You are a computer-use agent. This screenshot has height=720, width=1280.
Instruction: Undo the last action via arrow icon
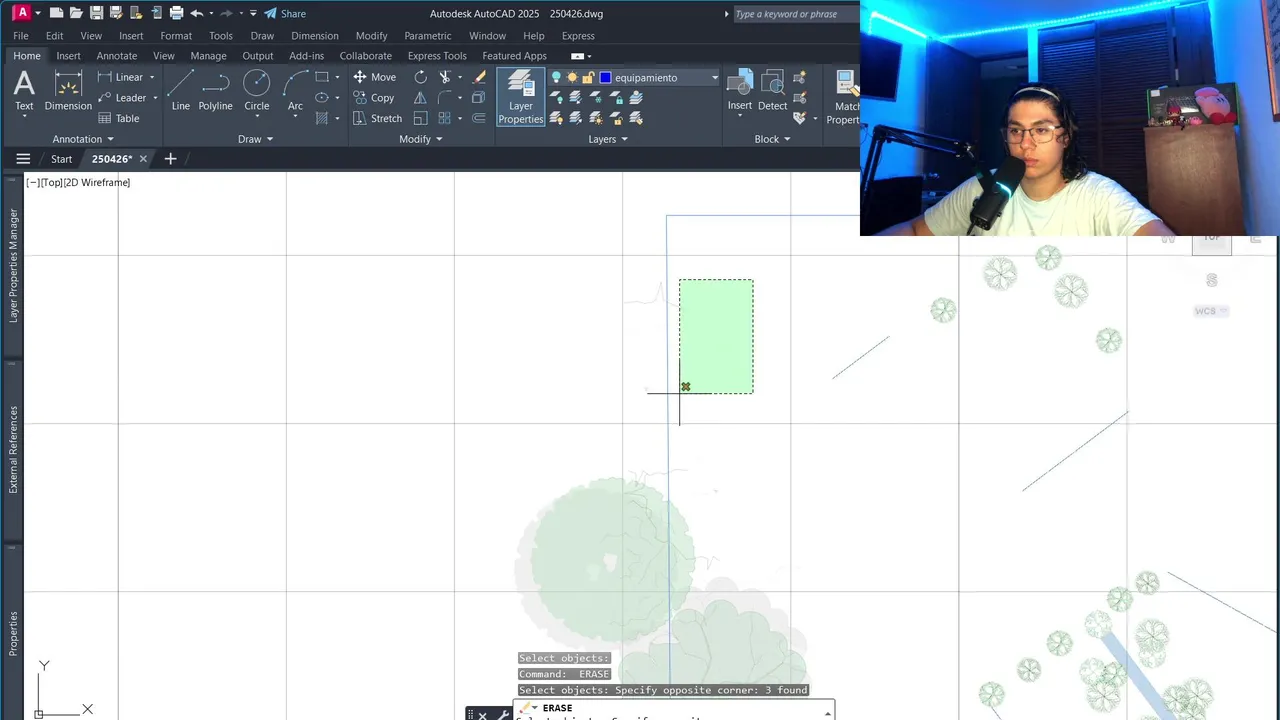click(x=196, y=13)
